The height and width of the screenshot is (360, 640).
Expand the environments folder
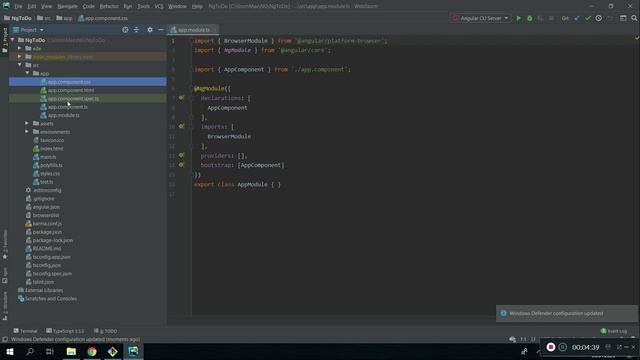[x=27, y=132]
